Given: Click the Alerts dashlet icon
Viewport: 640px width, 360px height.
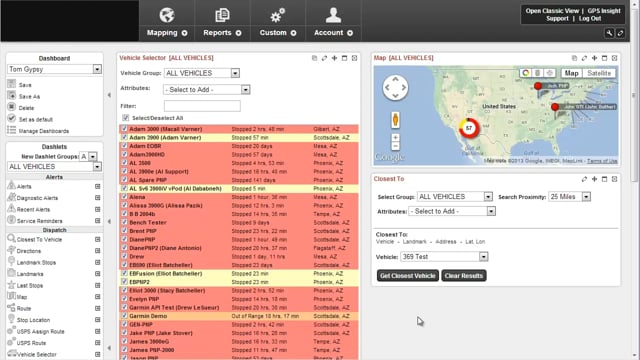Looking at the screenshot, I should coord(11,185).
